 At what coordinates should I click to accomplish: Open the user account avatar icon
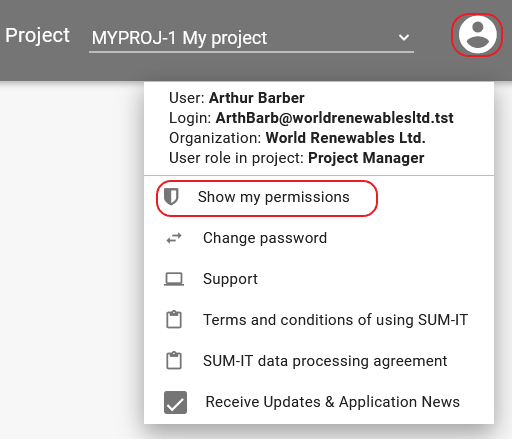(477, 35)
